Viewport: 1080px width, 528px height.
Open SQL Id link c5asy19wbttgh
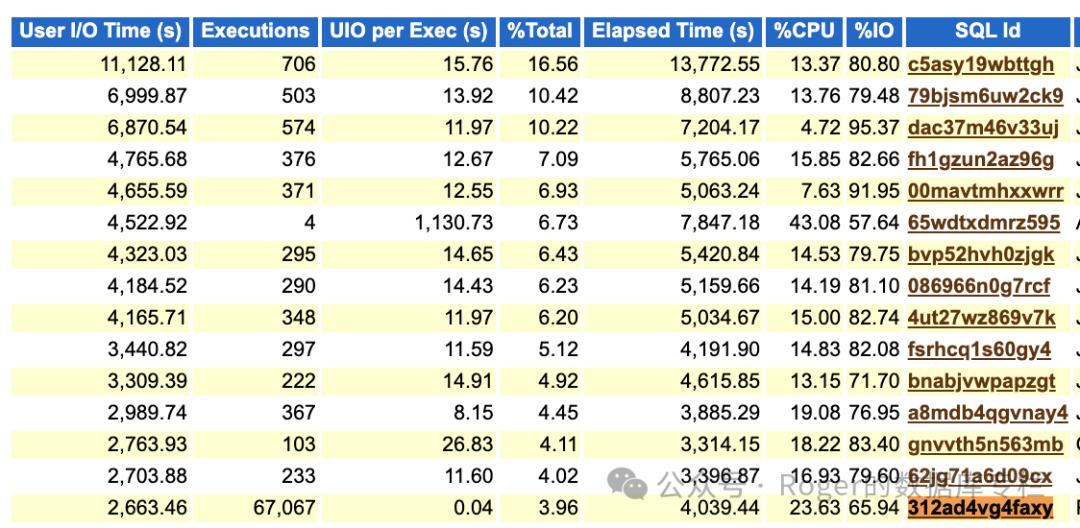pos(981,65)
